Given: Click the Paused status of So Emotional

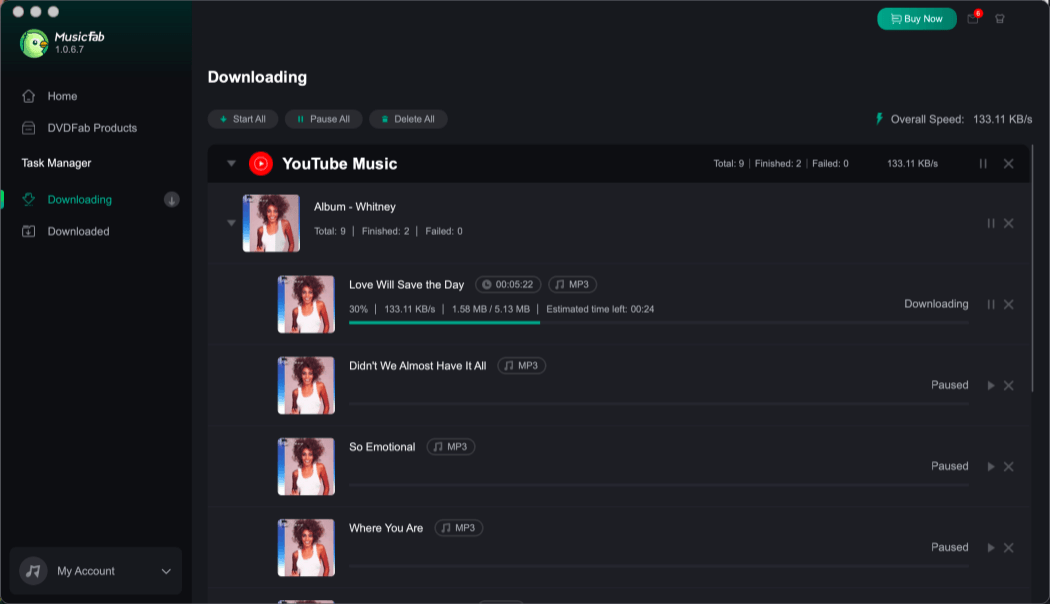Looking at the screenshot, I should [x=950, y=466].
